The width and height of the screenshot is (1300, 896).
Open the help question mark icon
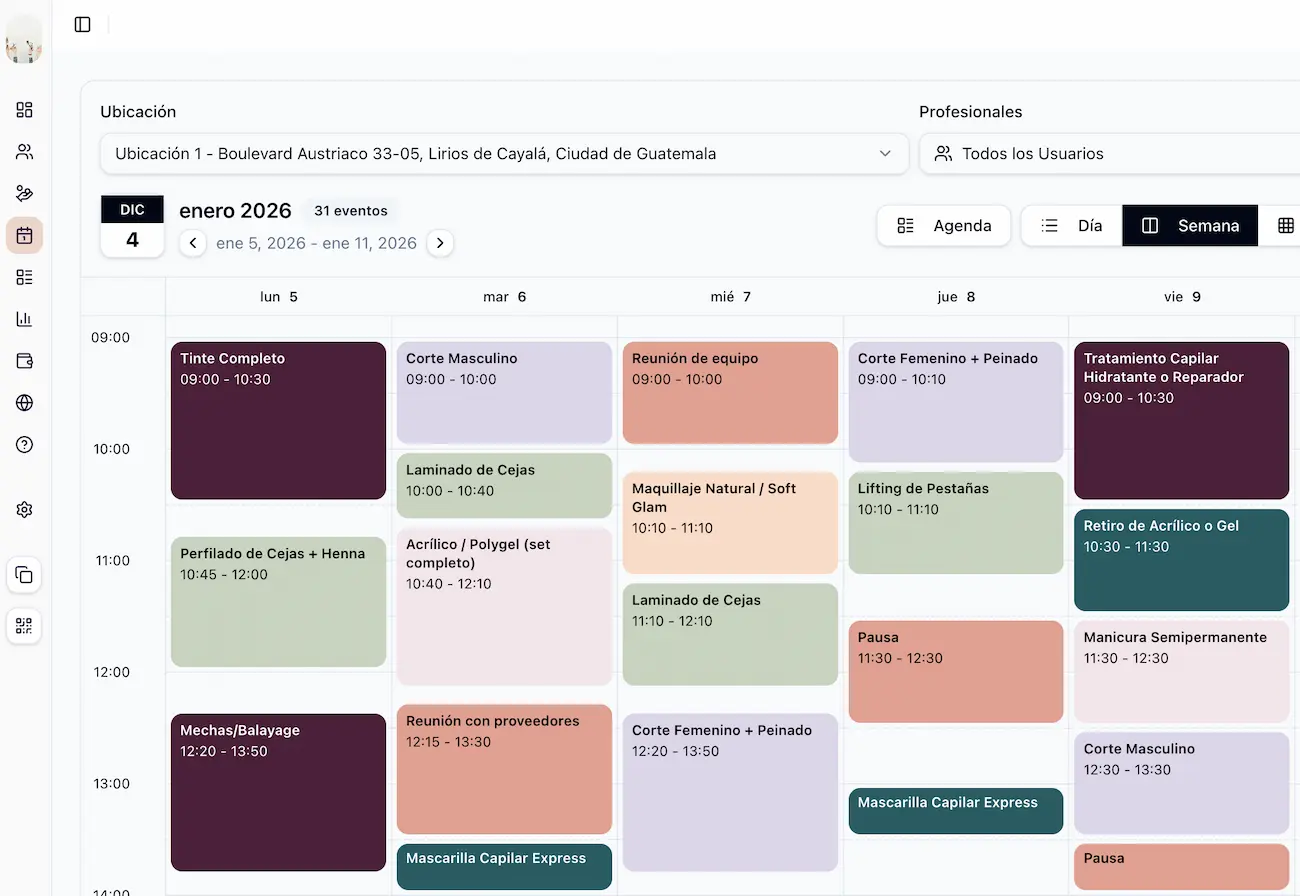pos(25,445)
